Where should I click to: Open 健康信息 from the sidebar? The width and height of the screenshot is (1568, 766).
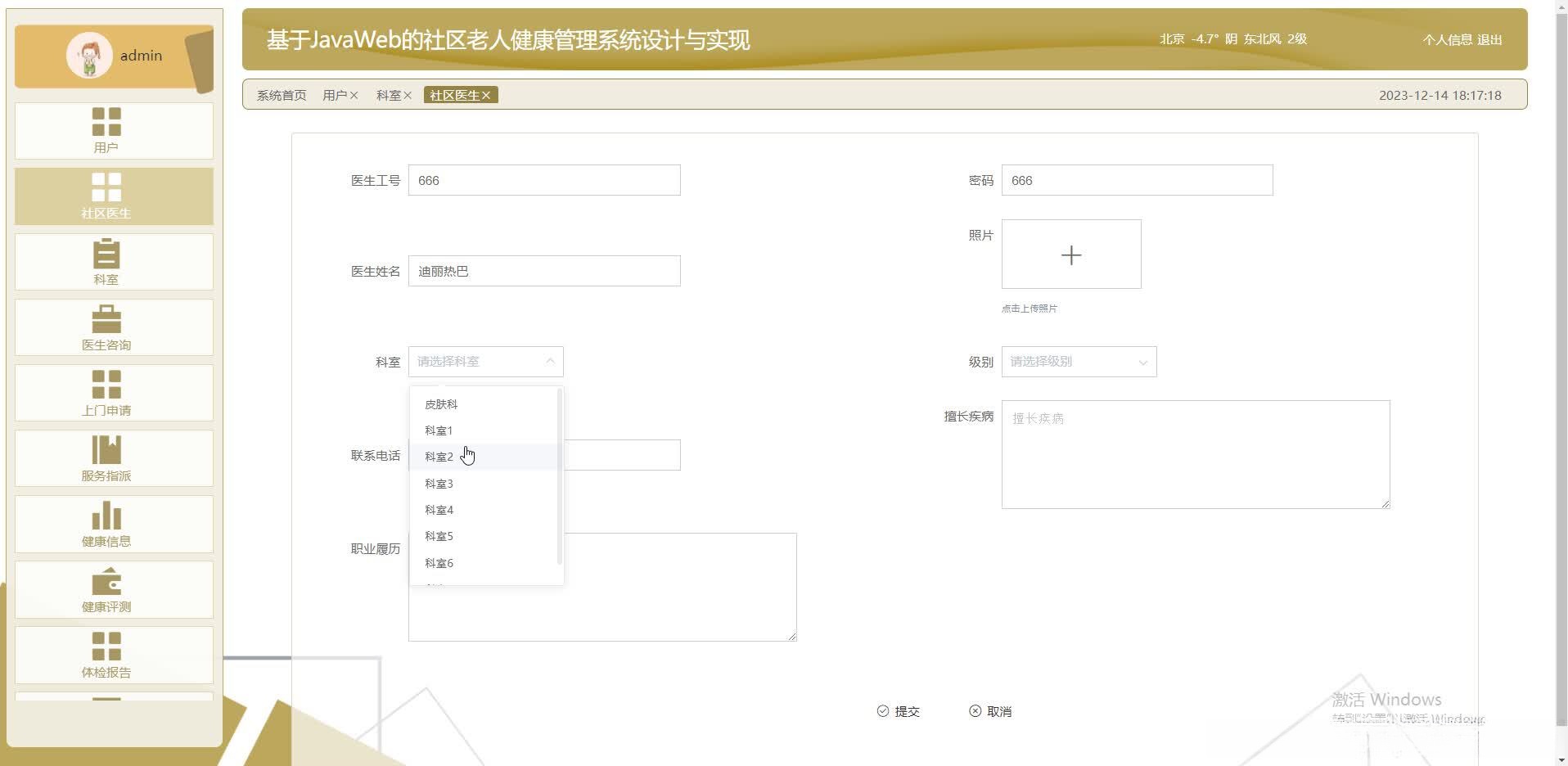(x=114, y=524)
